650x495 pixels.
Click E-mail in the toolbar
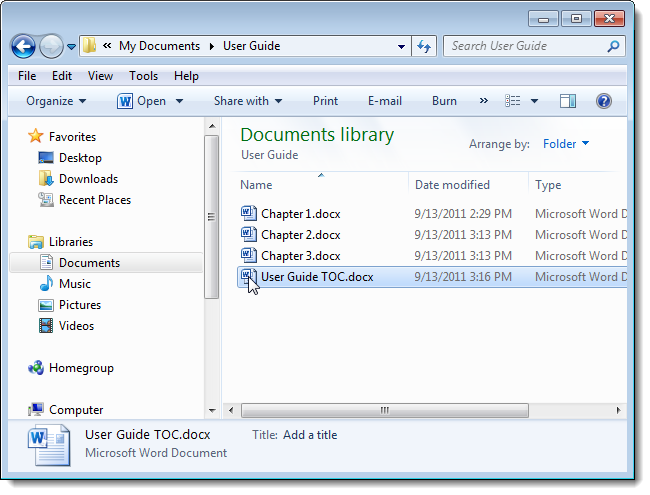point(385,101)
